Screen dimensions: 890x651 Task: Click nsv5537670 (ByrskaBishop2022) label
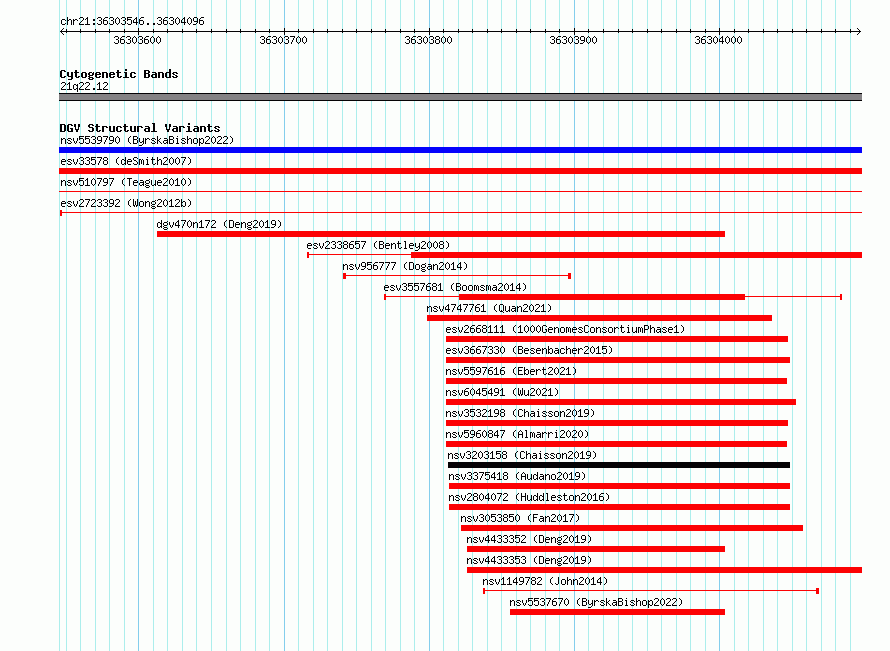[596, 602]
